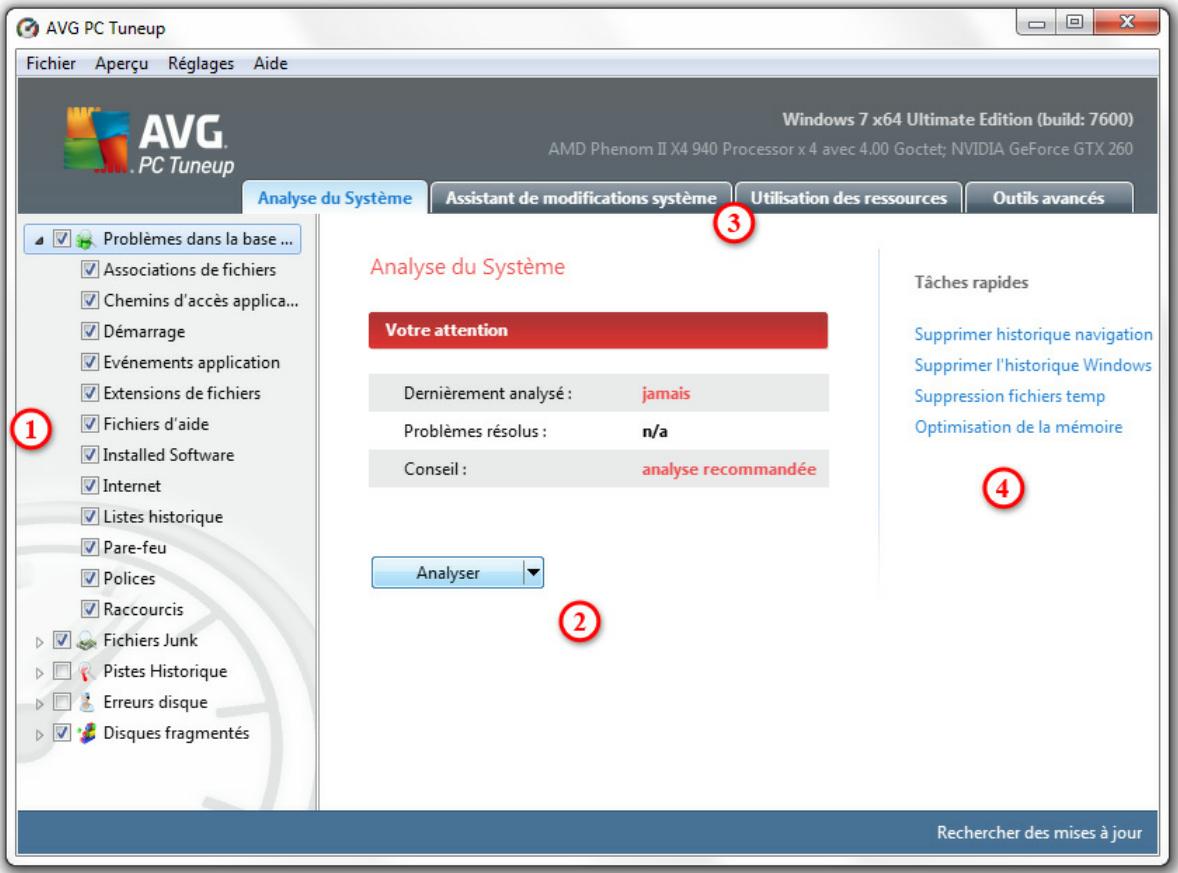
Task: Click Supprimer l'historique Windows link
Action: 1032,365
